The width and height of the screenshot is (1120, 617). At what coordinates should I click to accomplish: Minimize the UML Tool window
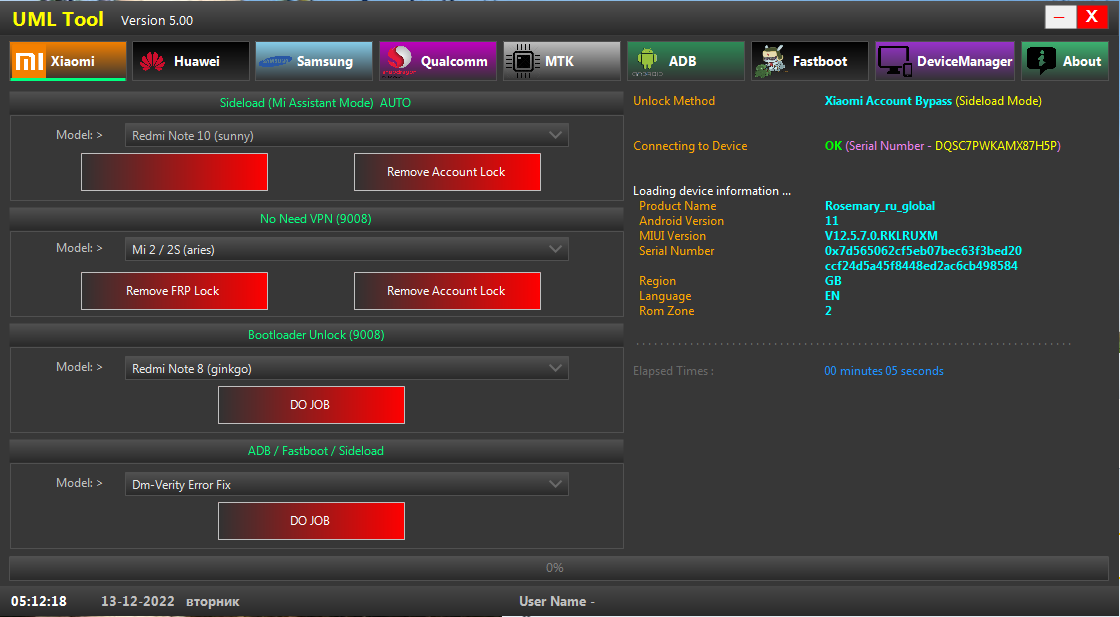(1060, 17)
